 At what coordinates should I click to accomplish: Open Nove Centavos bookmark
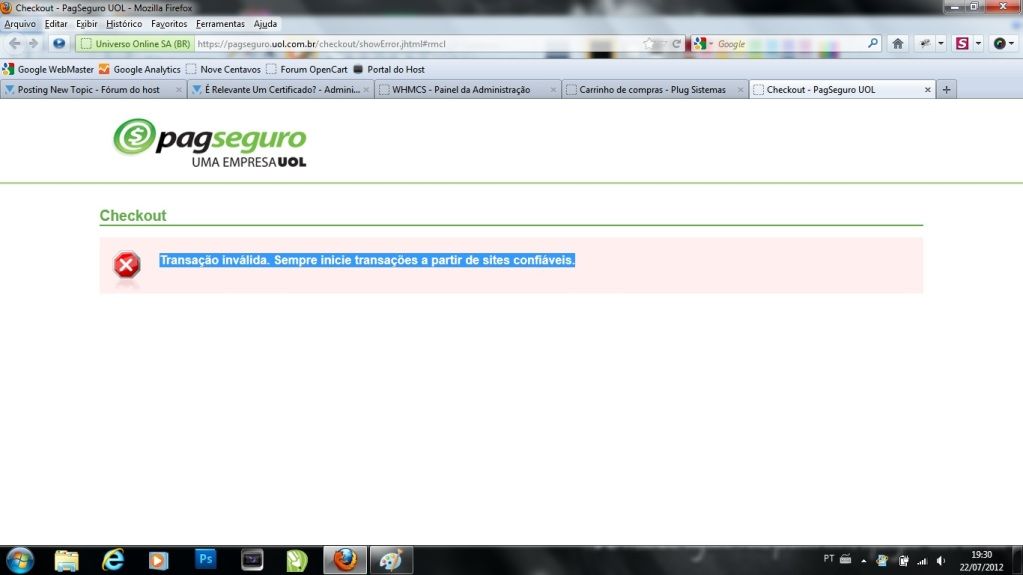pyautogui.click(x=223, y=69)
